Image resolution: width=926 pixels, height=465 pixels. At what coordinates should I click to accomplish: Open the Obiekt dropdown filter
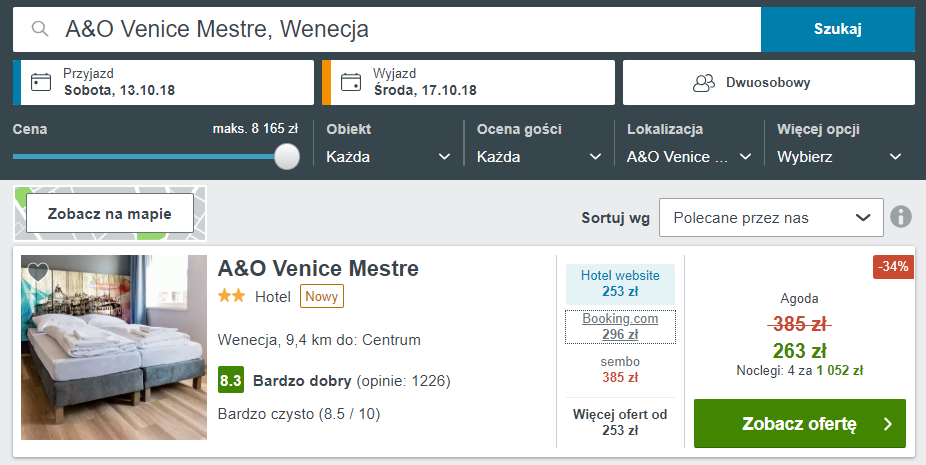pyautogui.click(x=388, y=157)
